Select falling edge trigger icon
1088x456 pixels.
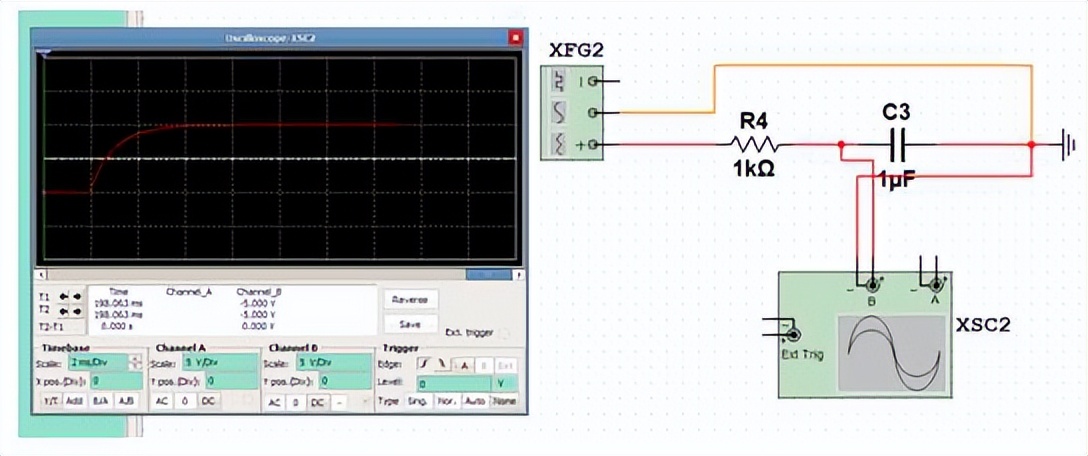(x=442, y=364)
